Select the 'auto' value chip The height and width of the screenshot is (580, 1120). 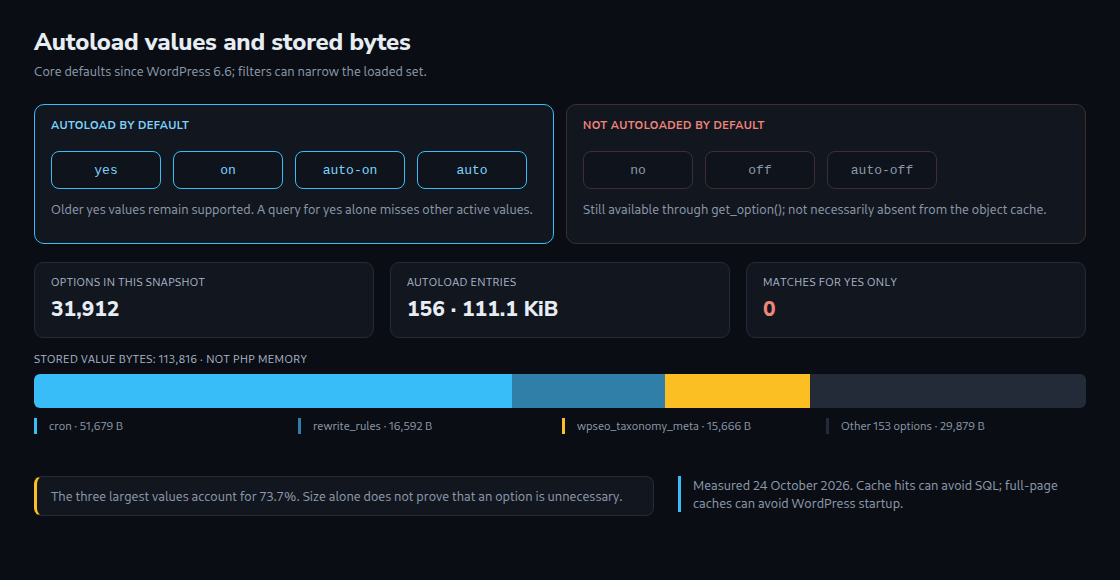(x=472, y=170)
